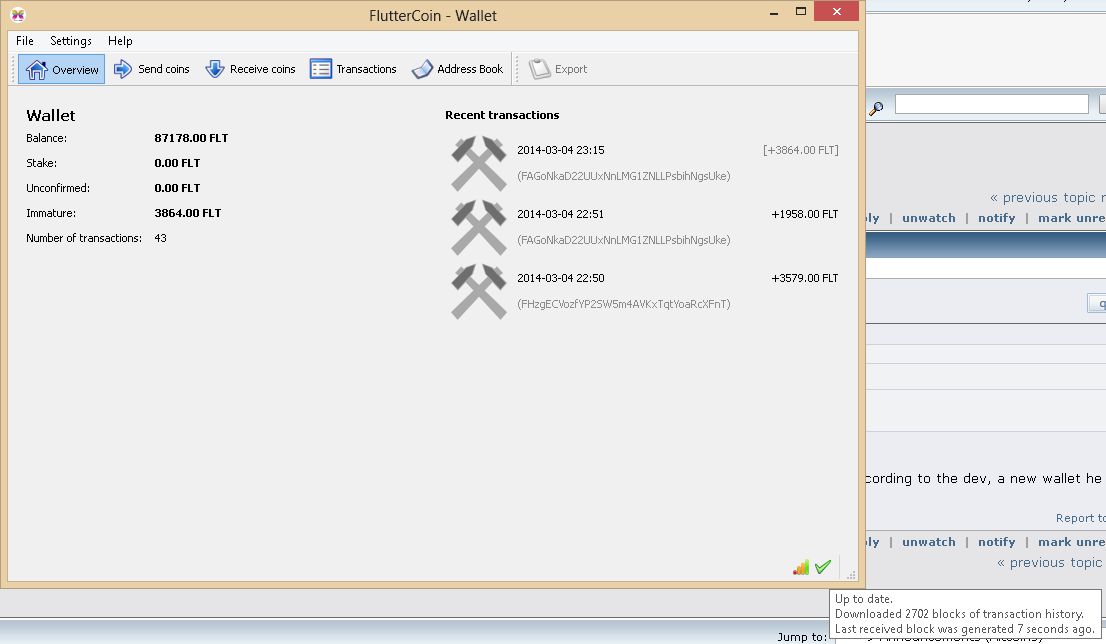Viewport: 1106px width, 644px height.
Task: Click the FlutterCoin butterfly title bar icon
Action: [x=18, y=15]
